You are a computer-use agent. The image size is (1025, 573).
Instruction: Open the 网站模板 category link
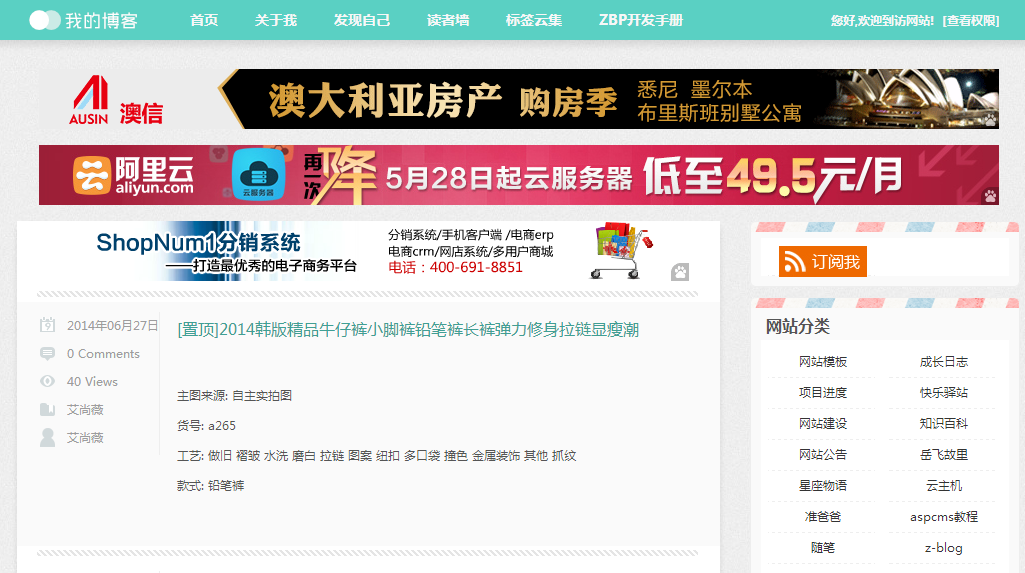pyautogui.click(x=823, y=362)
